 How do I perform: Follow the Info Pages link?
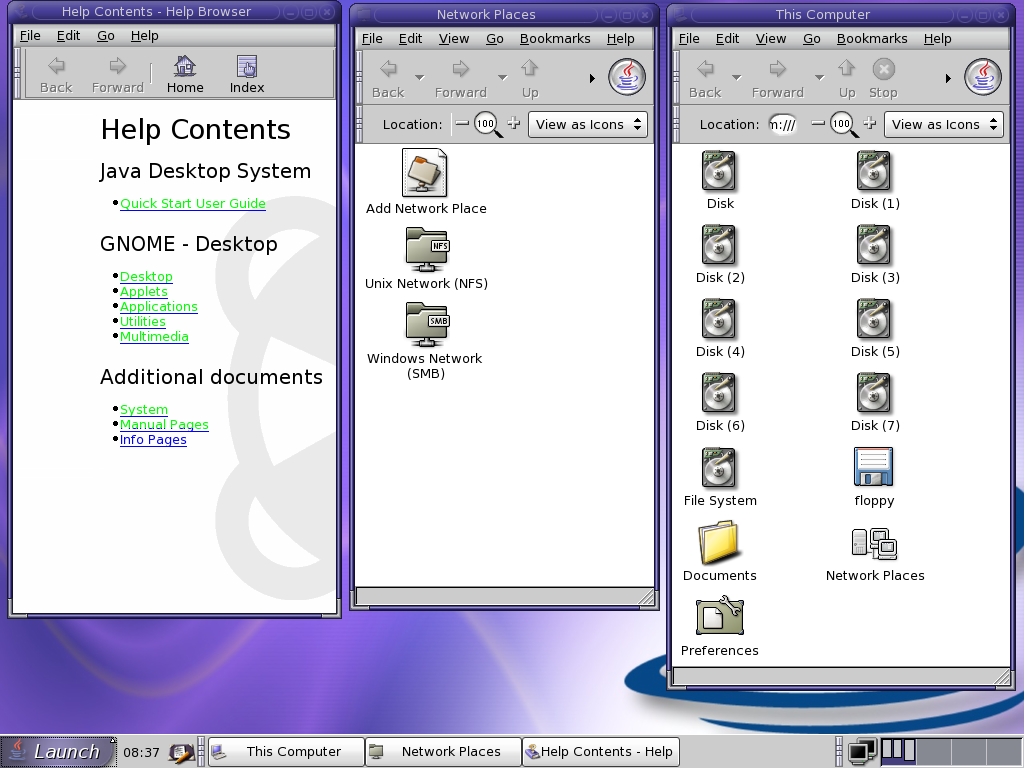153,440
